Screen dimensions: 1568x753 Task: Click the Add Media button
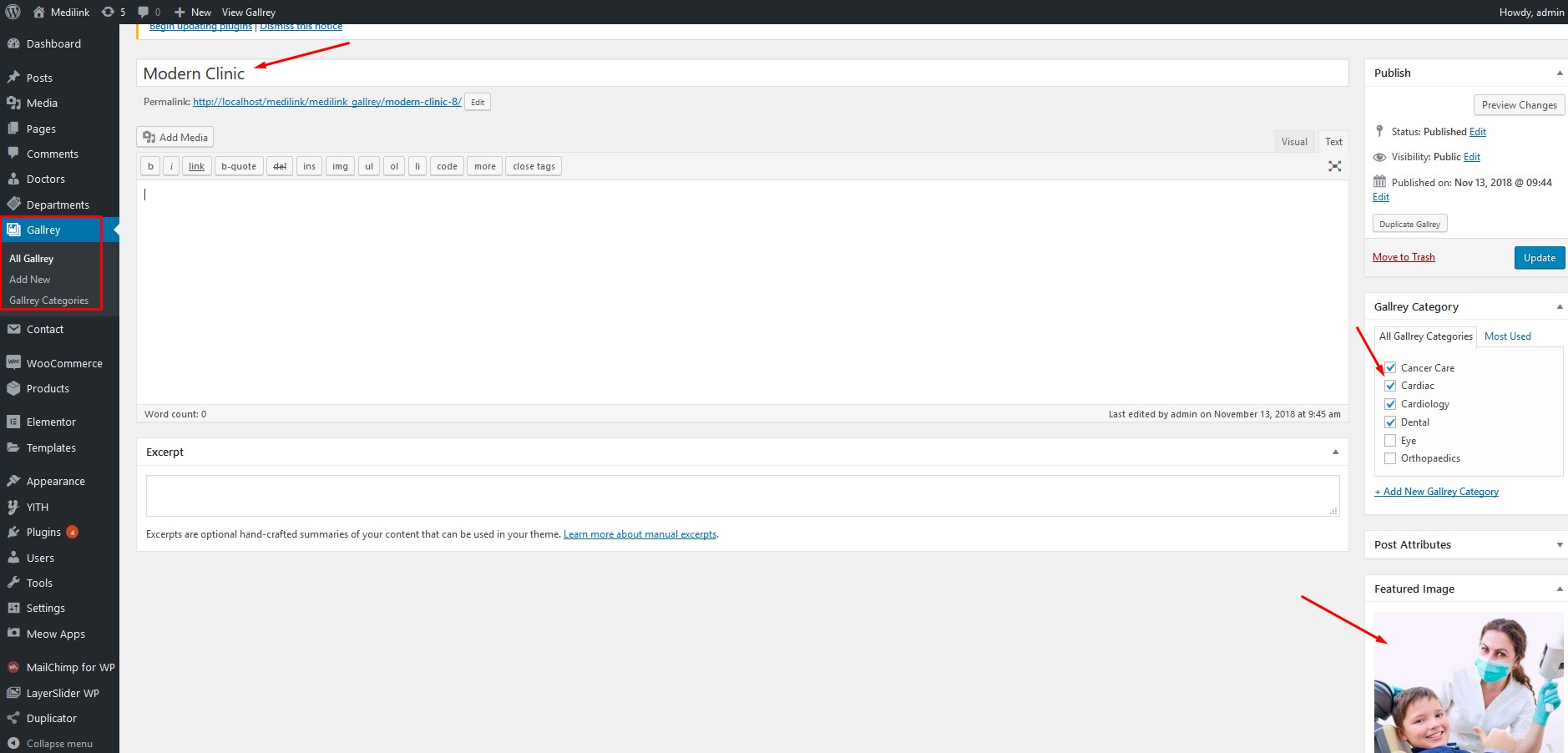(175, 137)
